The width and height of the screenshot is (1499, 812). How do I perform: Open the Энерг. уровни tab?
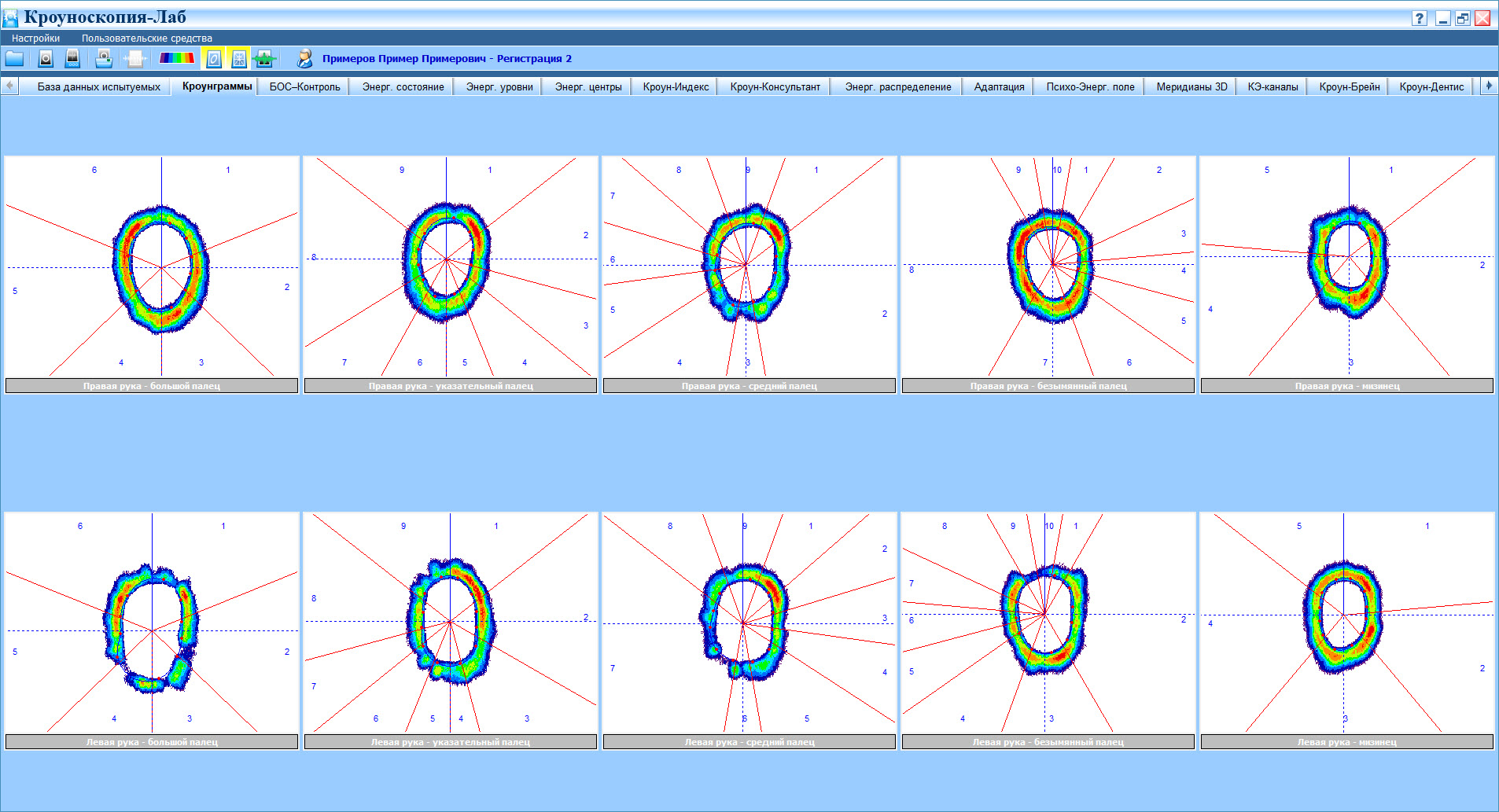tap(499, 86)
